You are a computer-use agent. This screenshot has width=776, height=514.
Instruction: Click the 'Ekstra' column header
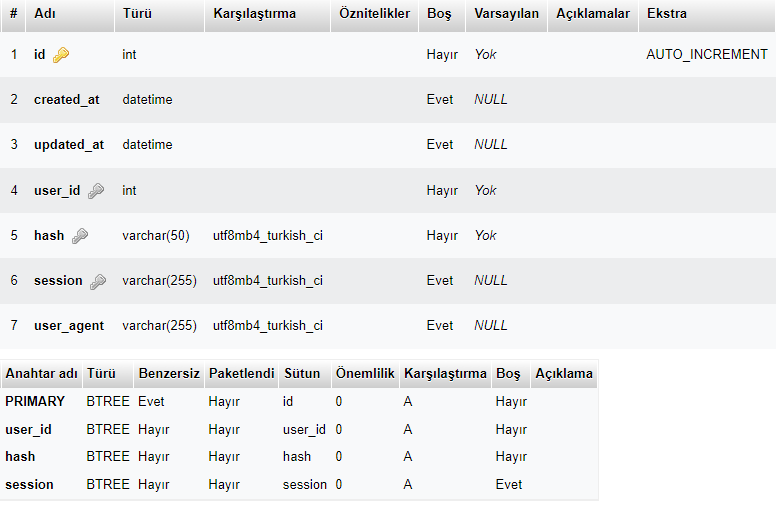[x=667, y=14]
